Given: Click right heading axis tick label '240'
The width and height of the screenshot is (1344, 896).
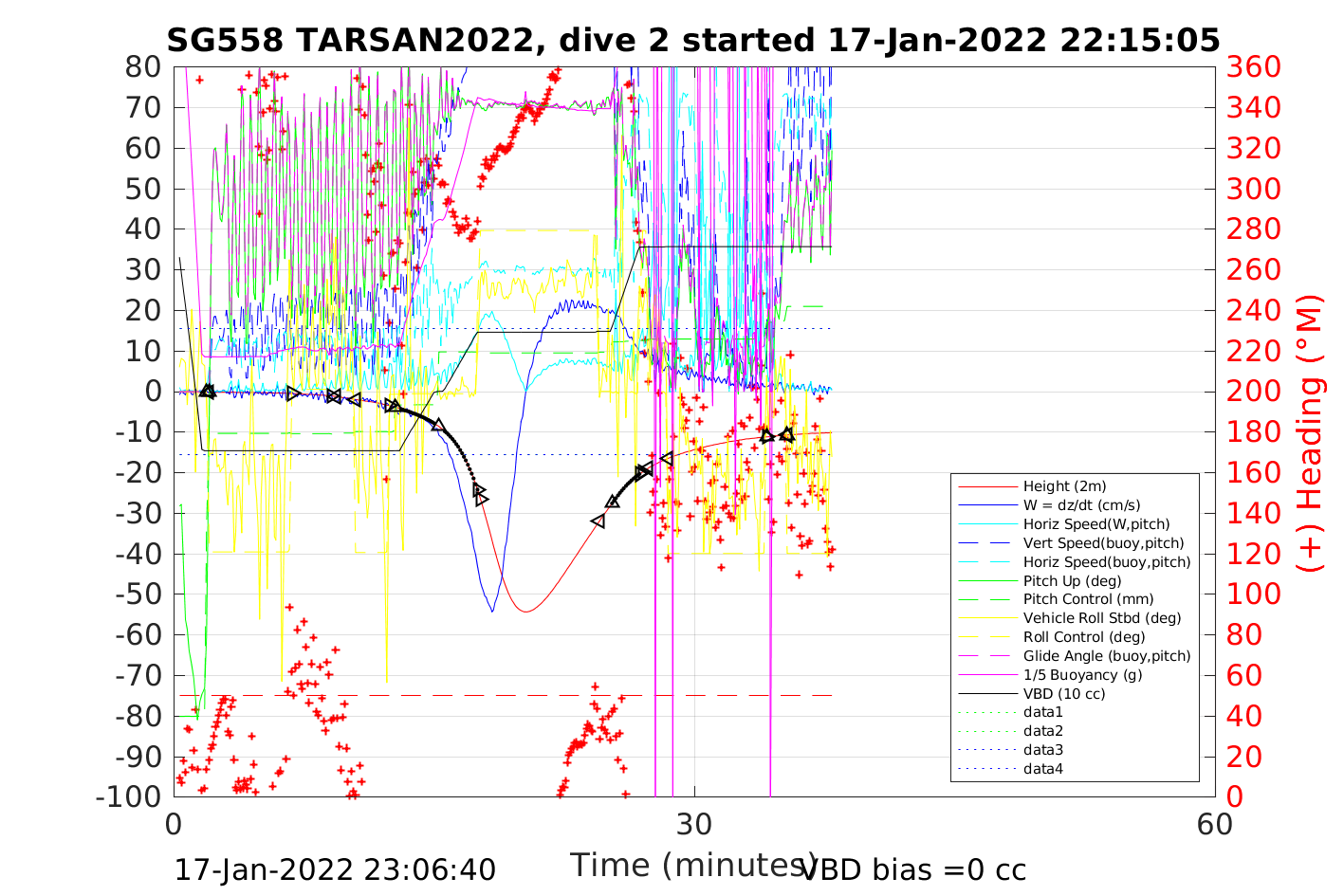Looking at the screenshot, I should tap(1254, 310).
